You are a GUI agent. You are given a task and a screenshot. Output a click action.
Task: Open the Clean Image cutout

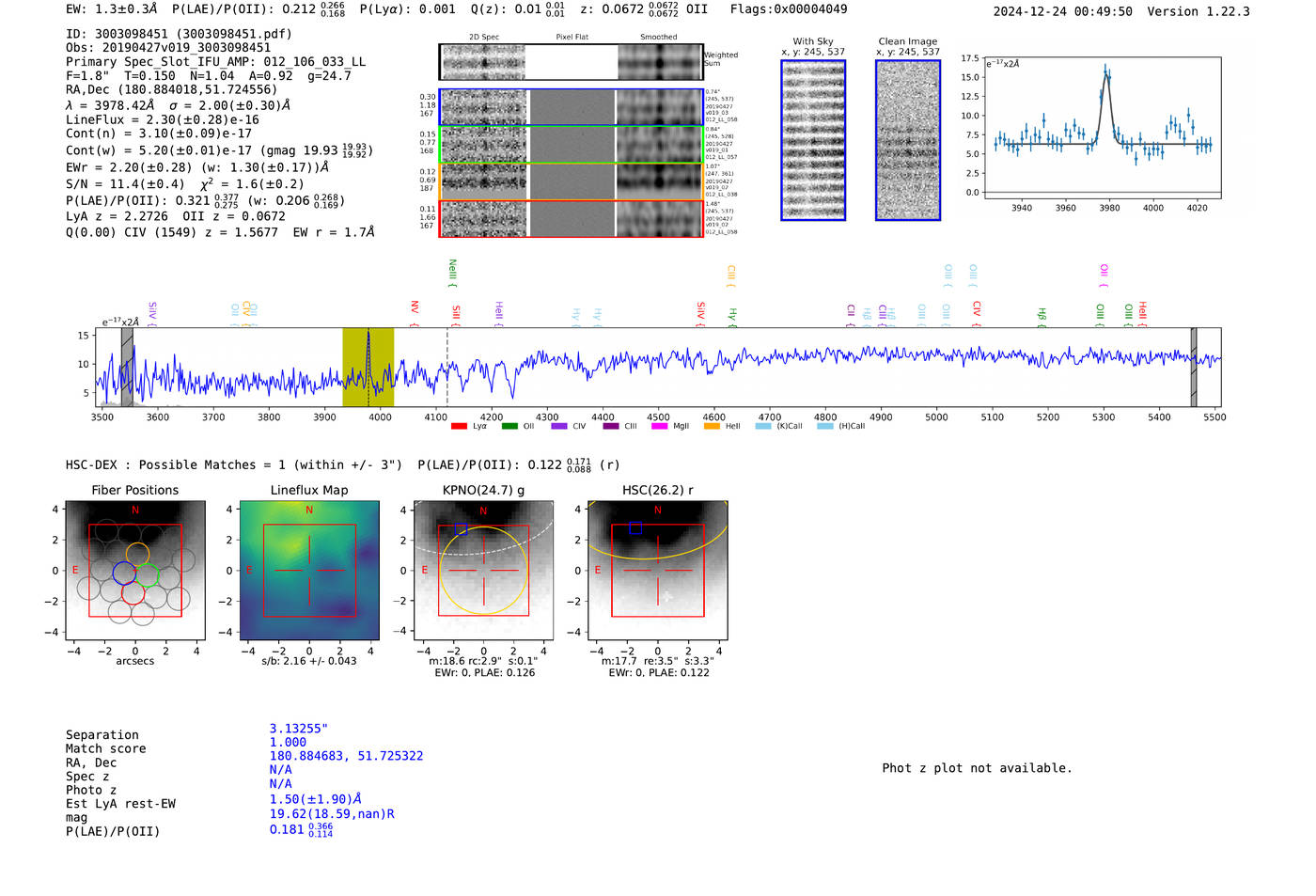[907, 140]
